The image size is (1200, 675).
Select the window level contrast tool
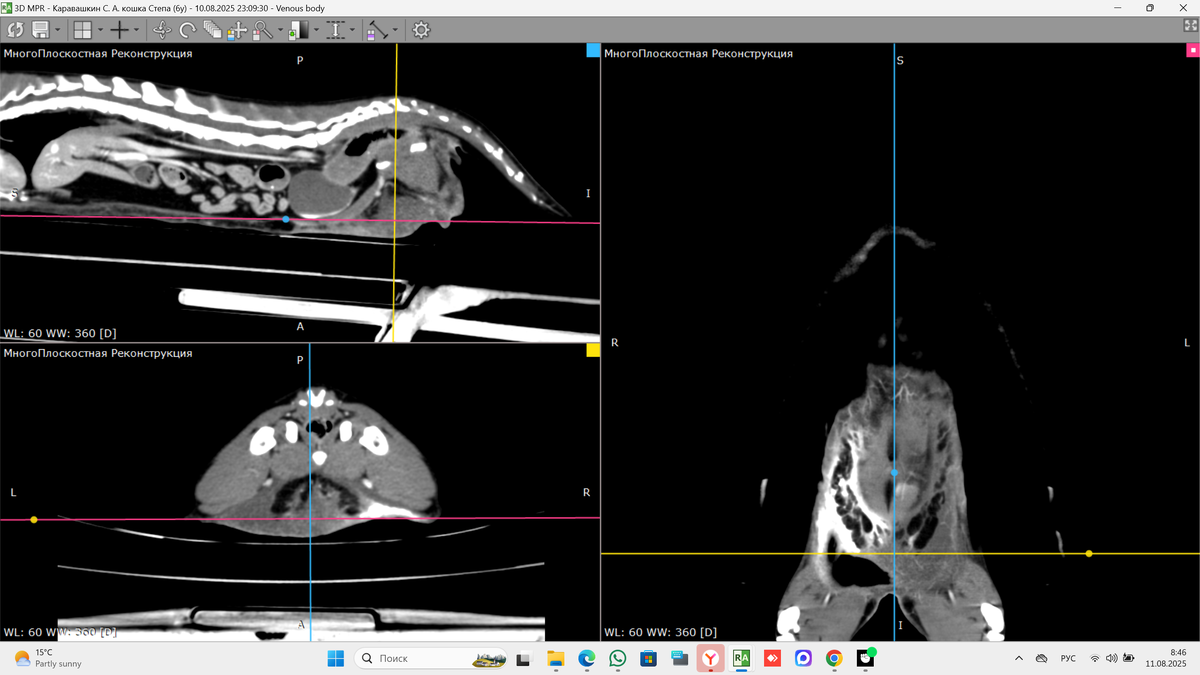298,30
